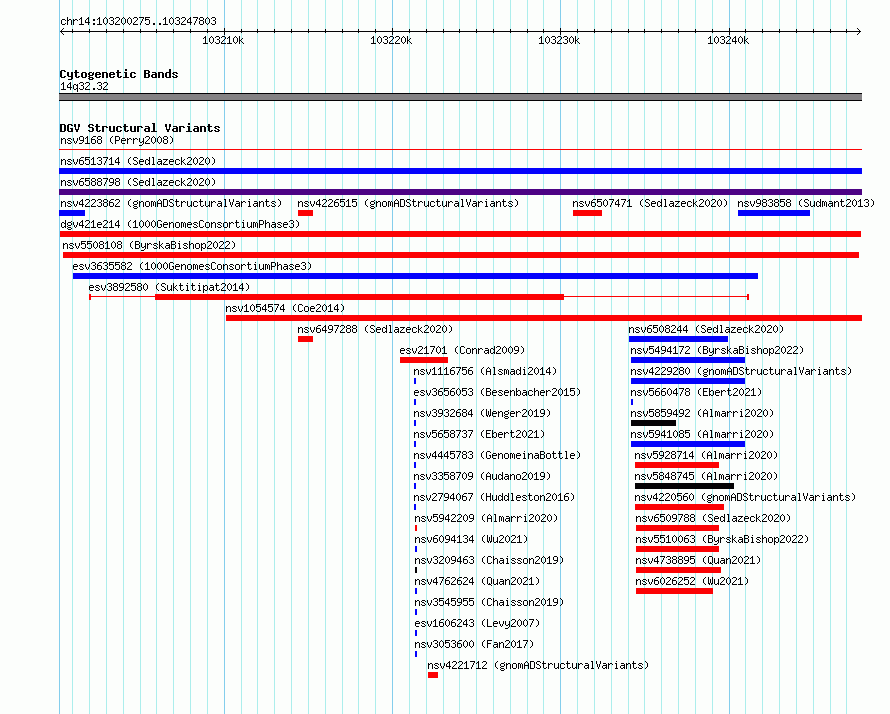Open nsv4738895 (Quan2021) label
Viewport: 890px width, 714px height.
(x=698, y=560)
